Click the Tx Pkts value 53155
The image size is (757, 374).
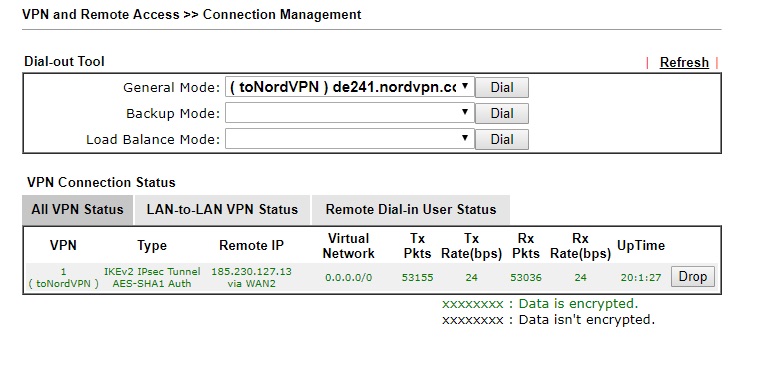tap(418, 278)
